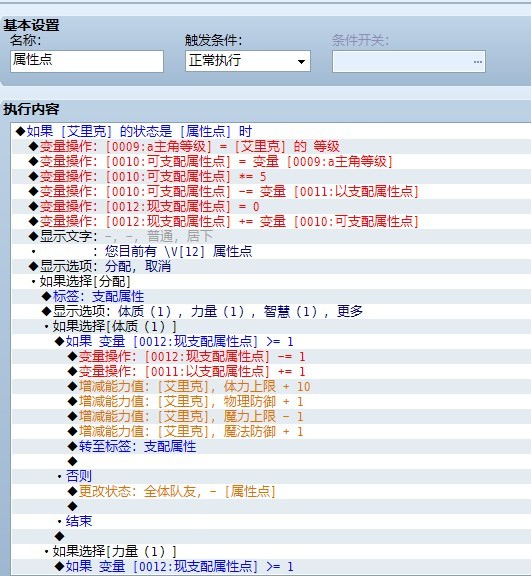Select text line 您目前有 \V[12] 属性点
Viewport: 531px width, 576px height.
click(x=271, y=251)
